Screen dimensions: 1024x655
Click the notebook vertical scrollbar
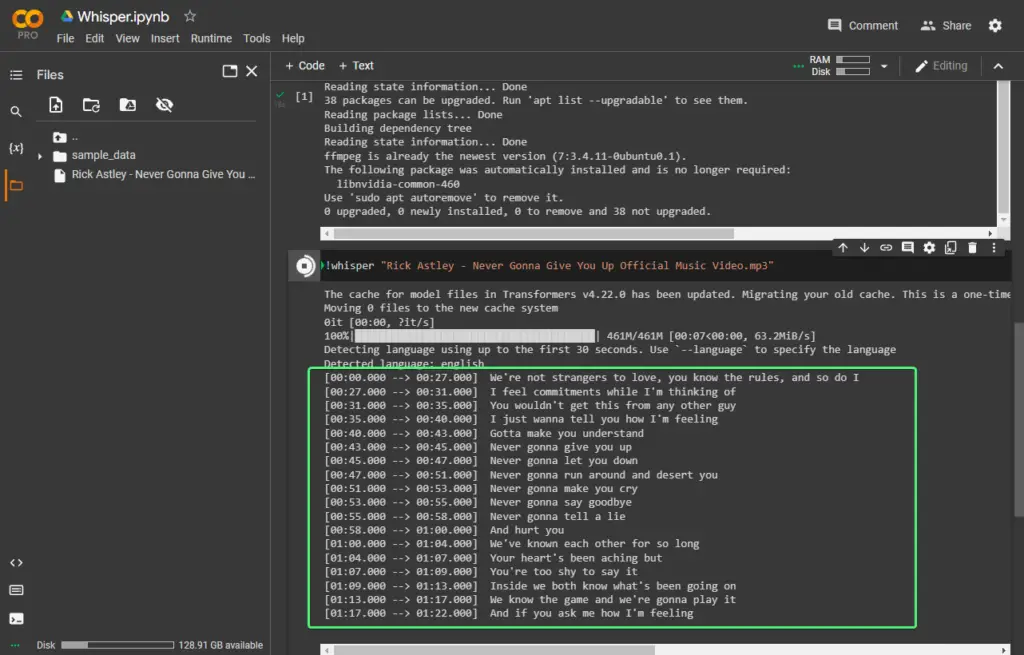point(1019,419)
